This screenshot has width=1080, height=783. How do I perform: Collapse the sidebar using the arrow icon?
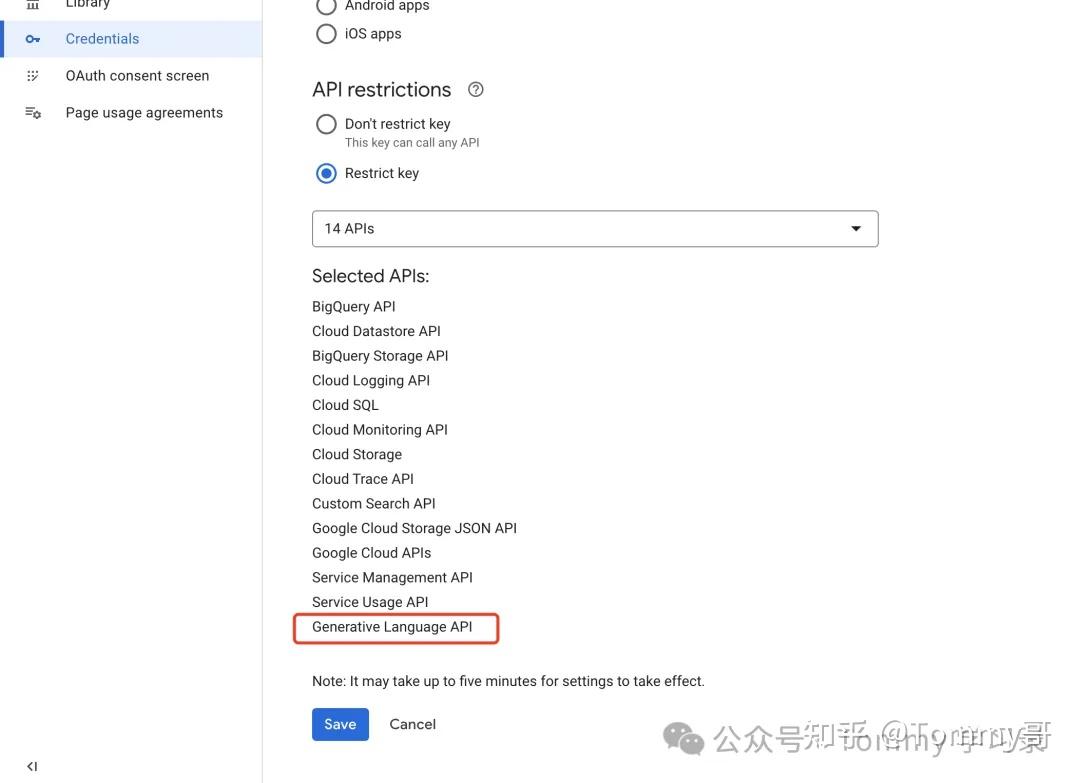pos(32,766)
